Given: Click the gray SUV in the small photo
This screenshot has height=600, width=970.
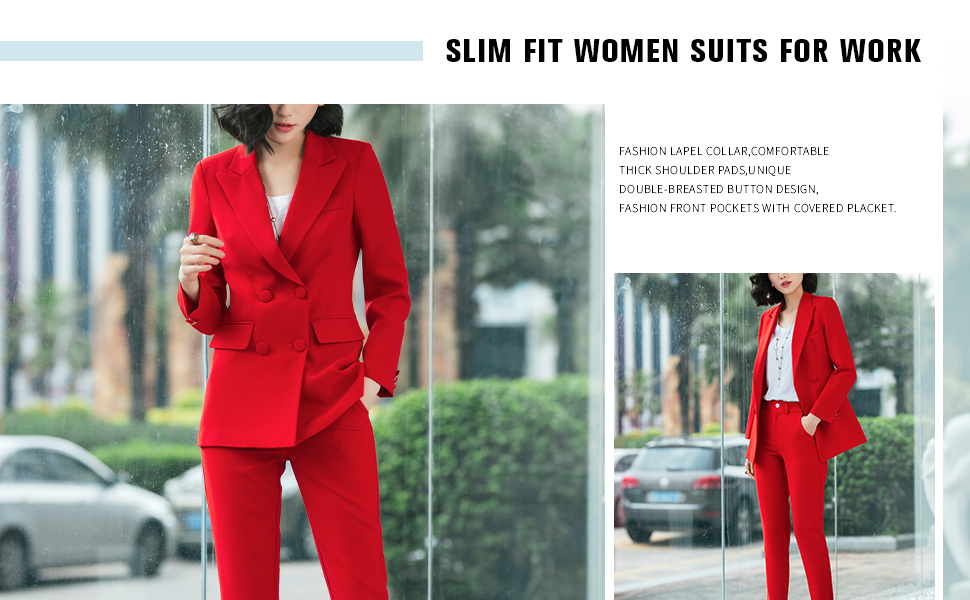Looking at the screenshot, I should click(687, 489).
